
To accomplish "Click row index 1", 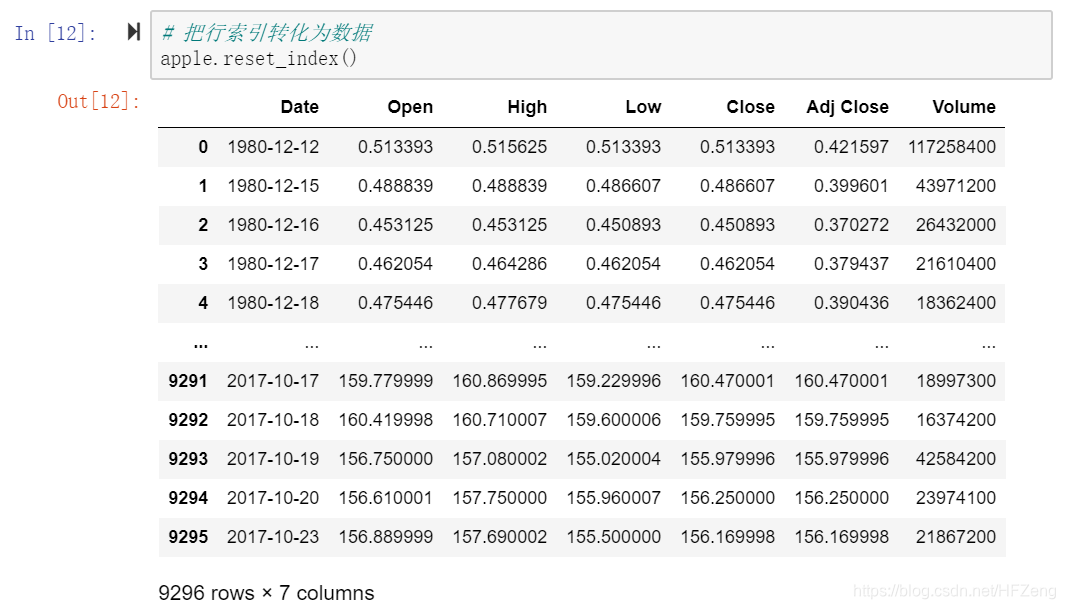I will point(203,185).
